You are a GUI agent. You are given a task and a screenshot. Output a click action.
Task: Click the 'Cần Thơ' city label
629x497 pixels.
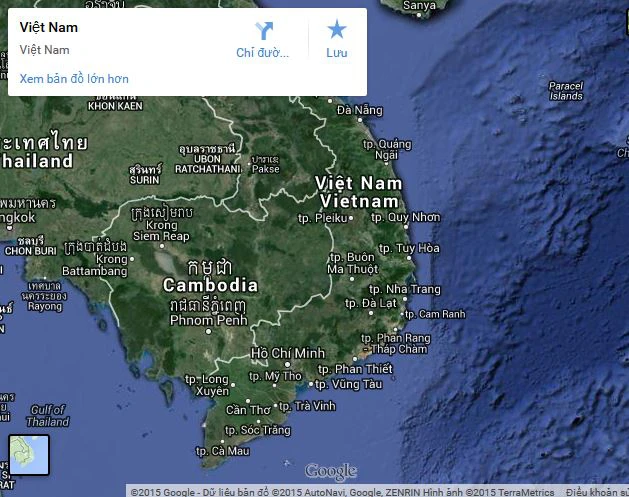click(x=248, y=410)
